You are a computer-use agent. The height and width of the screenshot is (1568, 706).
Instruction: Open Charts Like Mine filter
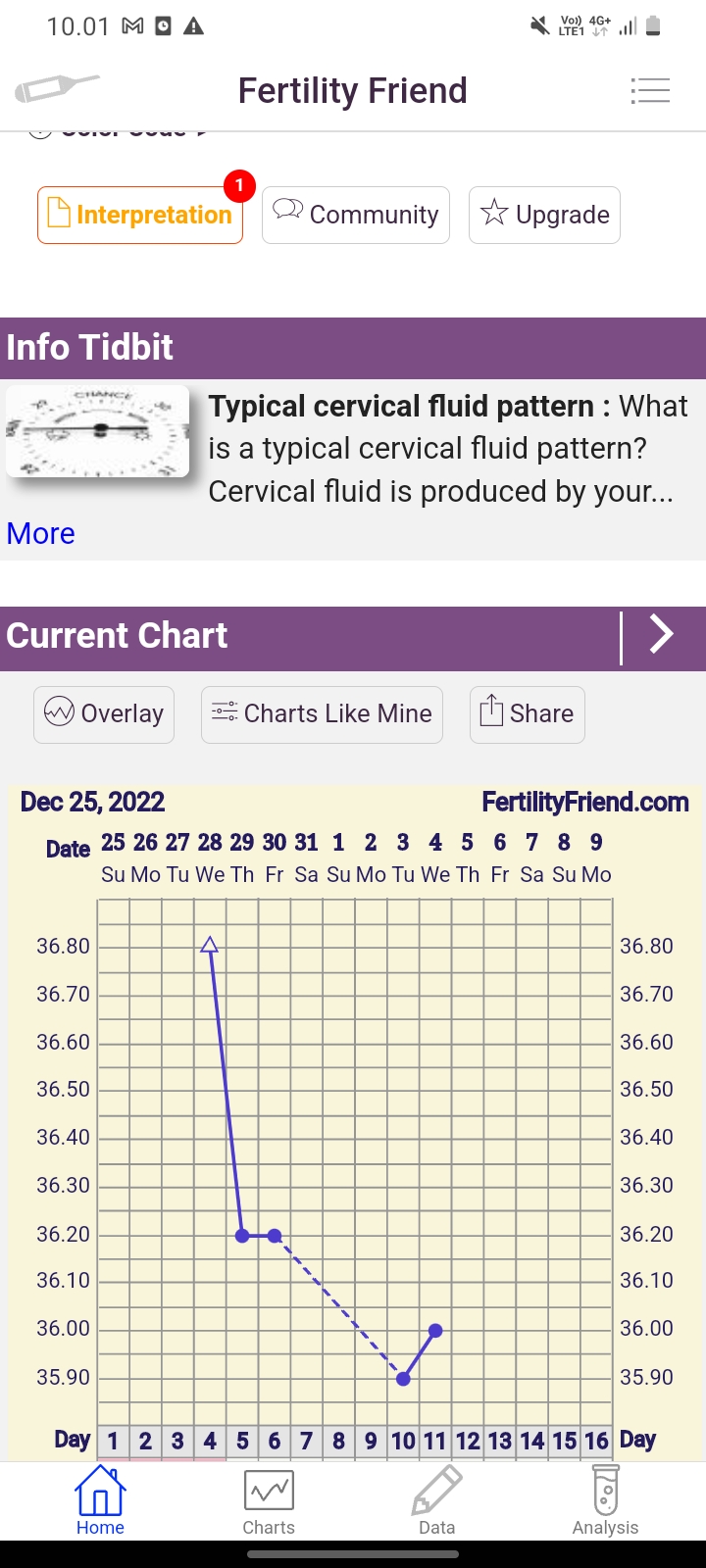point(322,713)
